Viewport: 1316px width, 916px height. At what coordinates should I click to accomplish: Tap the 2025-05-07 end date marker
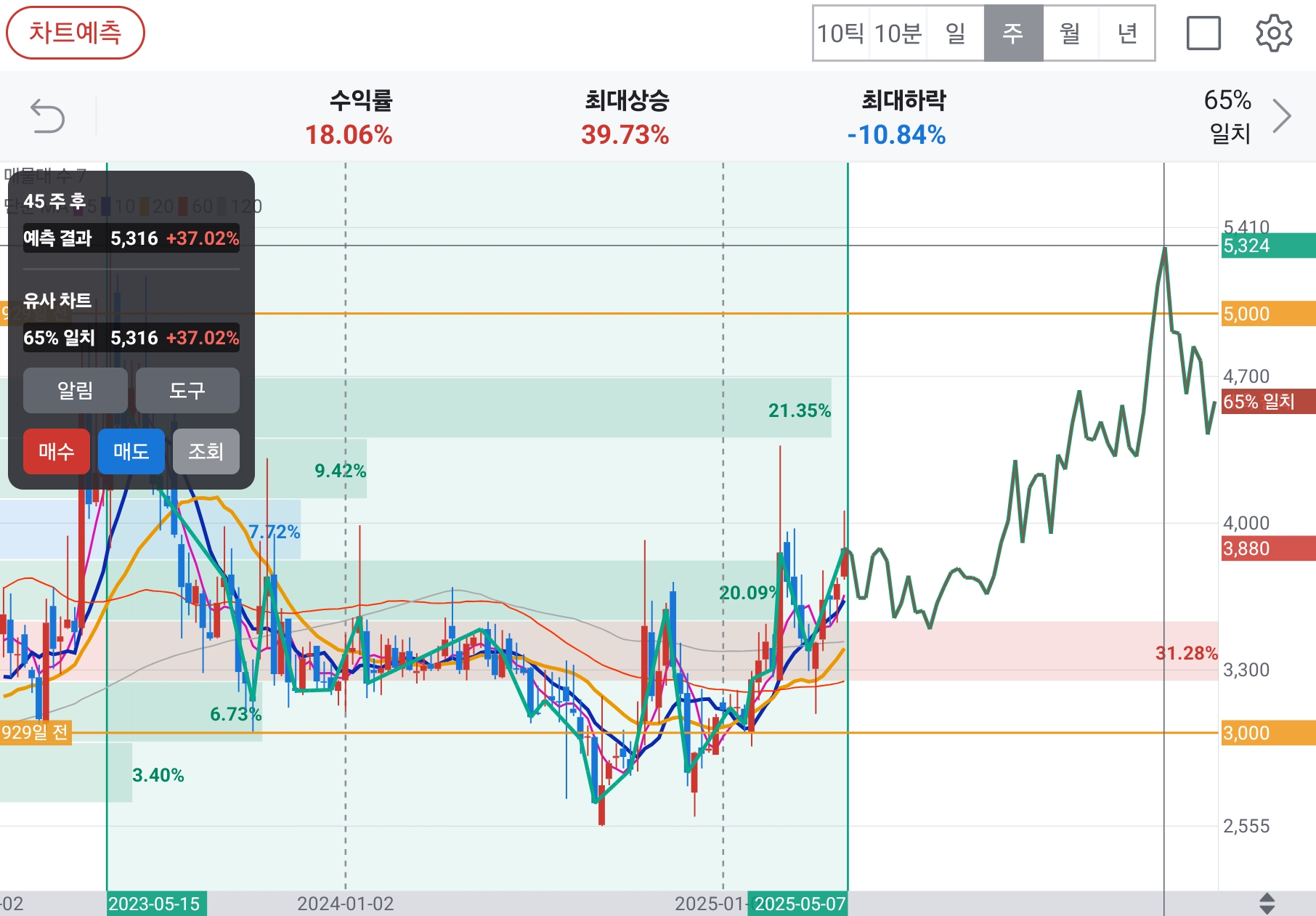click(x=798, y=904)
